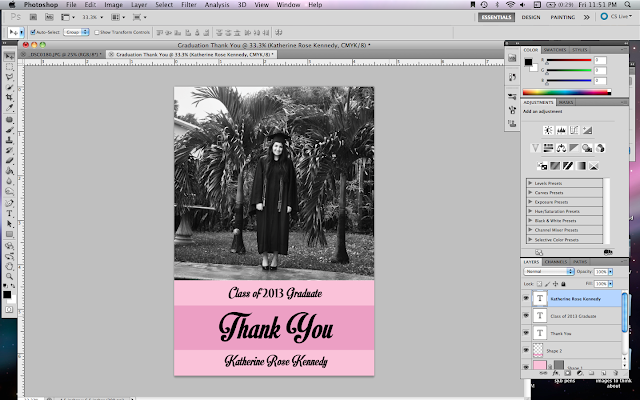Switch to the Swatches tab
The width and height of the screenshot is (640, 400).
click(x=555, y=50)
